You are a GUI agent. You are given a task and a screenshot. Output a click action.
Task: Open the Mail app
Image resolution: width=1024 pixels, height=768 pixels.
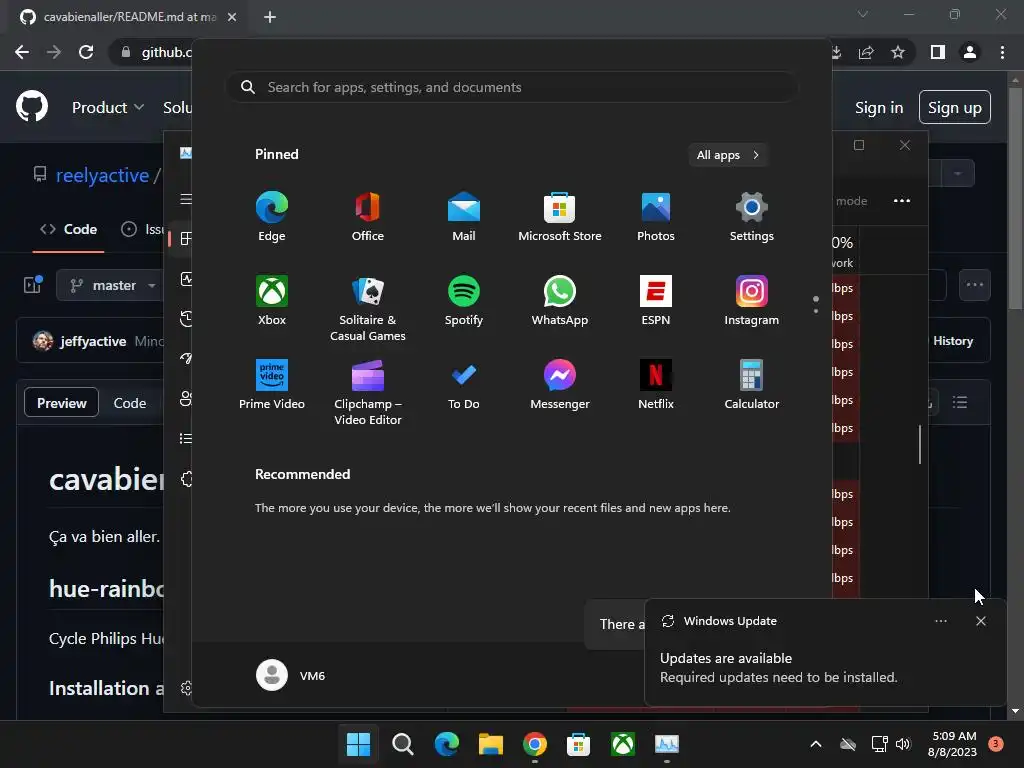pyautogui.click(x=464, y=217)
